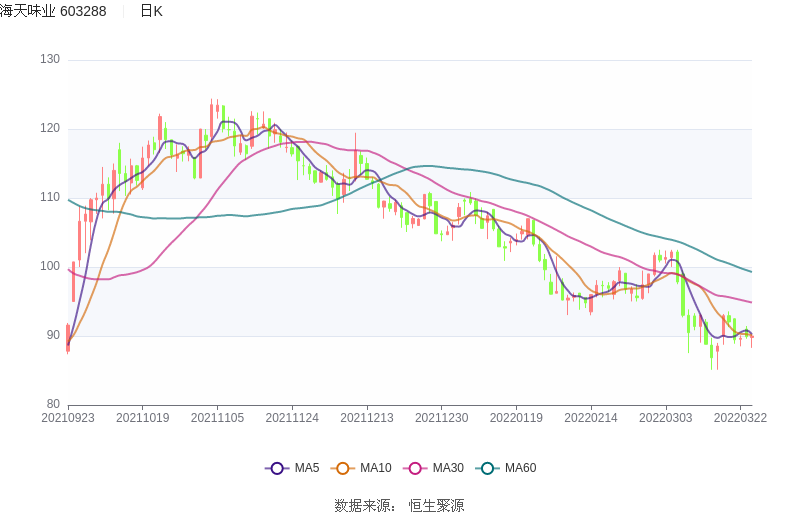Select the 20210923 date on the x-axis
This screenshot has height=517, width=800.
click(68, 418)
